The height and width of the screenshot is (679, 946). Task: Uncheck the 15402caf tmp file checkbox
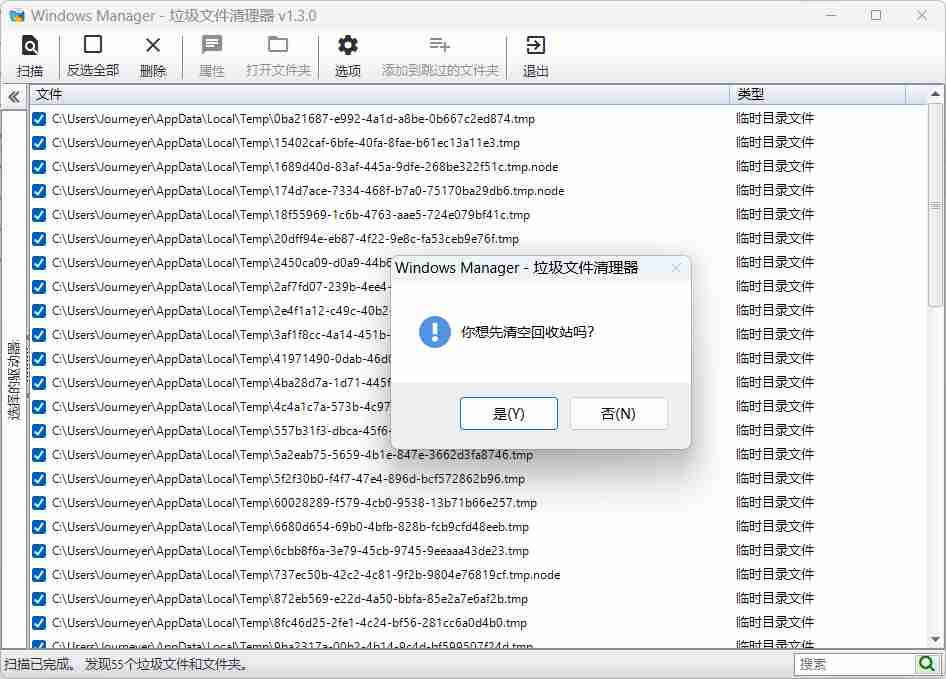point(39,142)
